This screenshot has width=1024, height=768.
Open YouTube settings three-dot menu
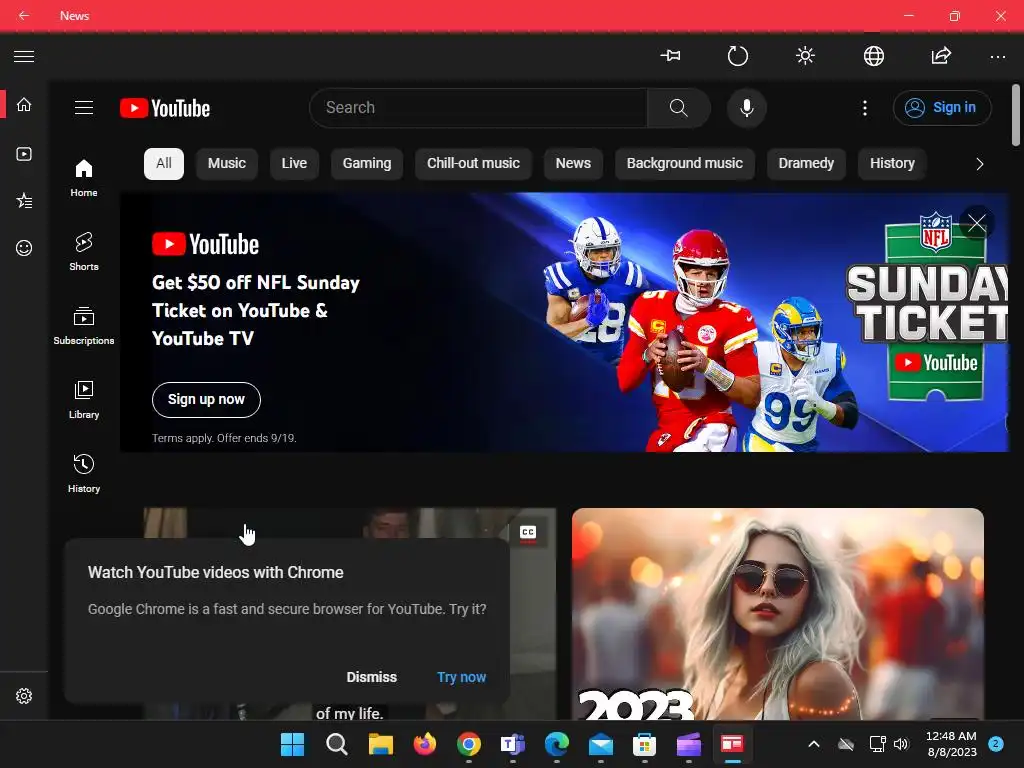pos(865,108)
